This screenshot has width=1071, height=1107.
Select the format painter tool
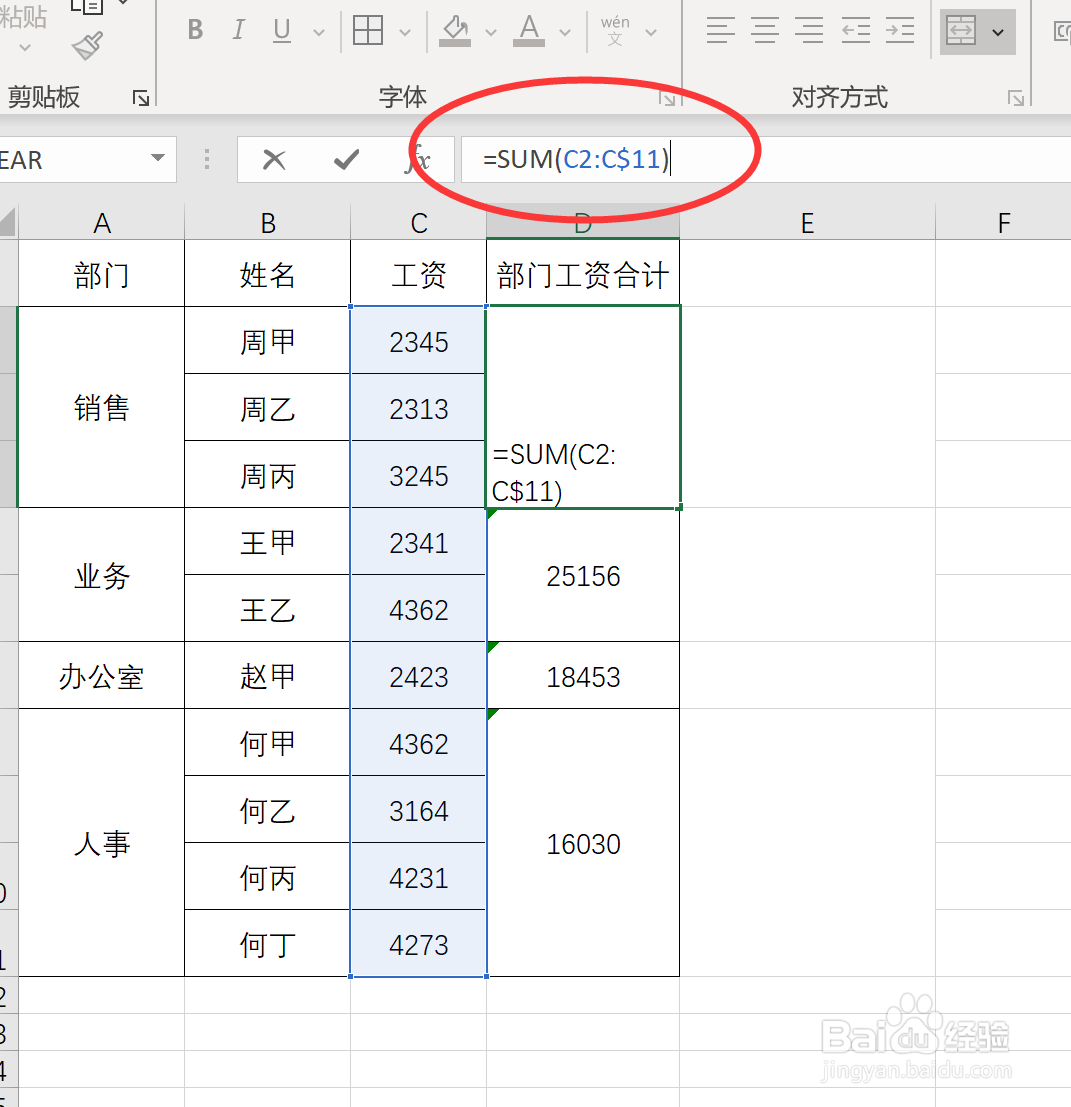point(86,46)
